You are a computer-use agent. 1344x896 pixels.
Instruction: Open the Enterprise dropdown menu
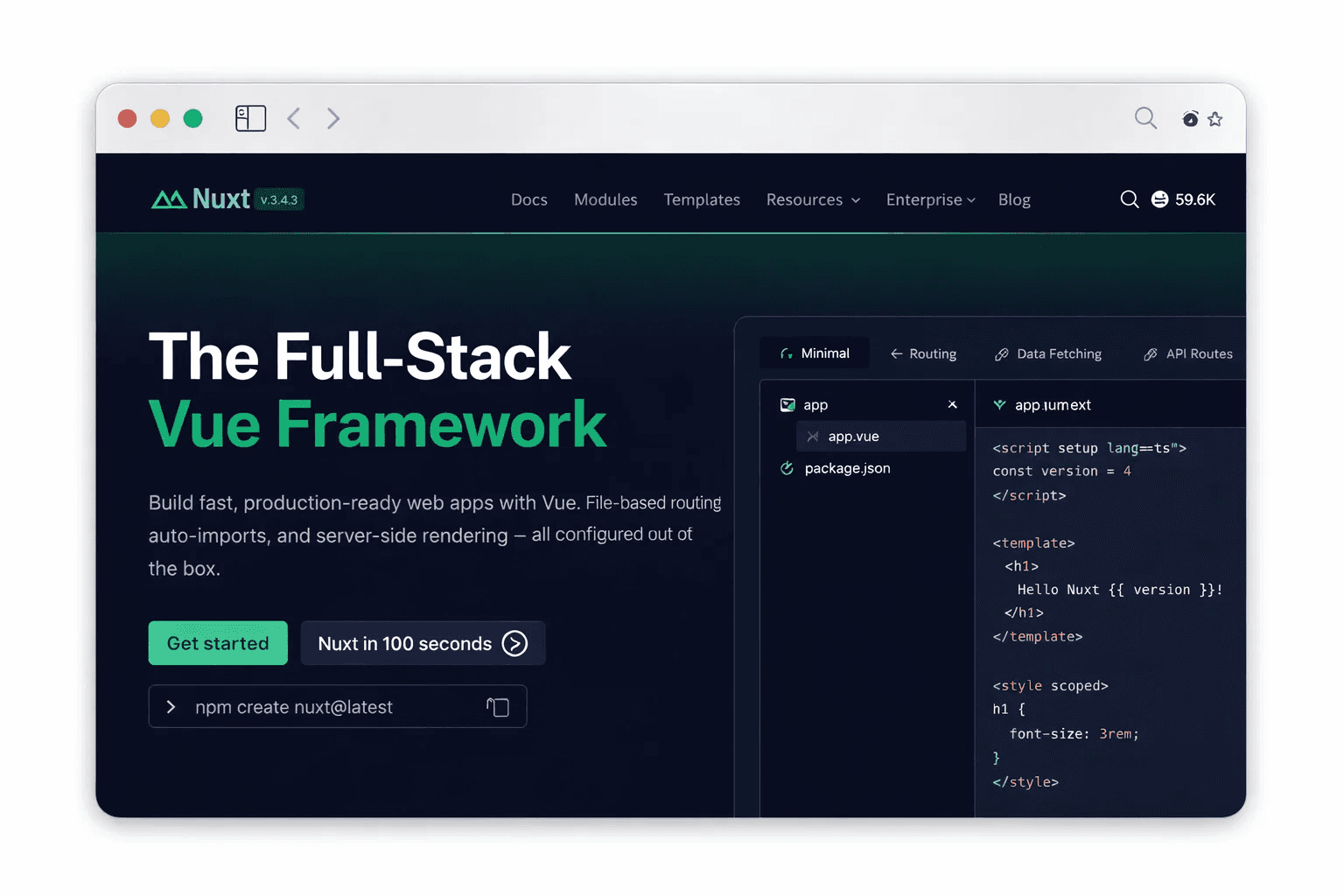(x=930, y=199)
